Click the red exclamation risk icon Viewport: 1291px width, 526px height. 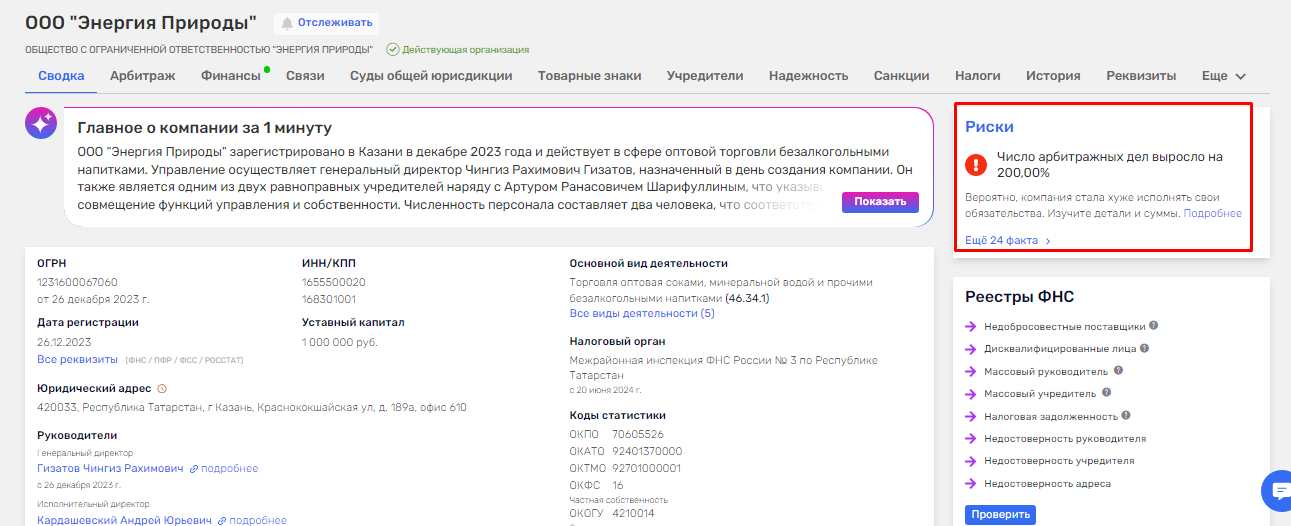(x=975, y=164)
